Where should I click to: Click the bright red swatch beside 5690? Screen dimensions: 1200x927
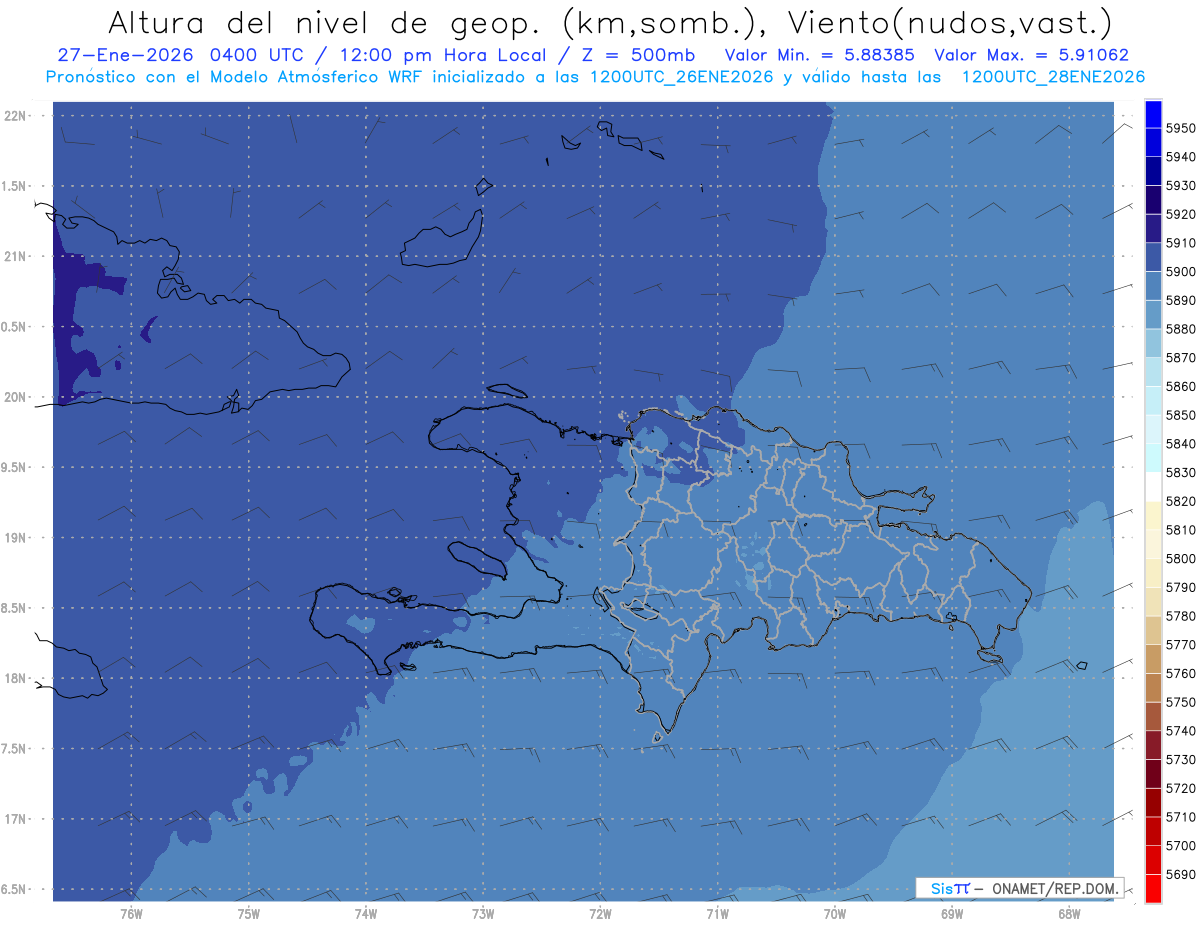pos(1152,888)
